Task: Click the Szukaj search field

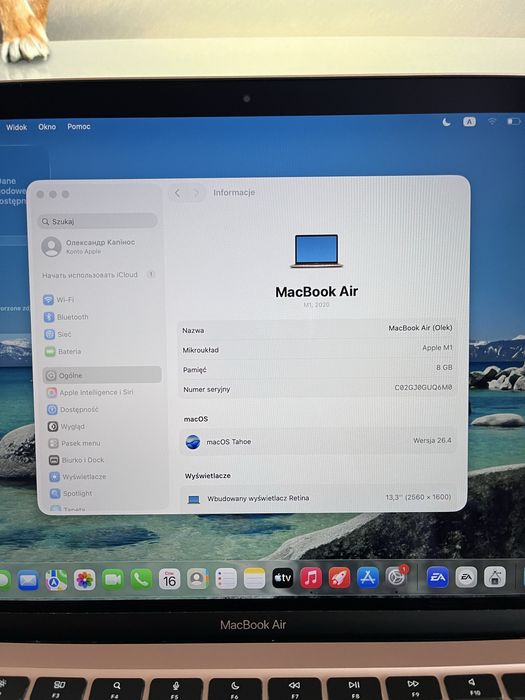Action: click(x=97, y=221)
